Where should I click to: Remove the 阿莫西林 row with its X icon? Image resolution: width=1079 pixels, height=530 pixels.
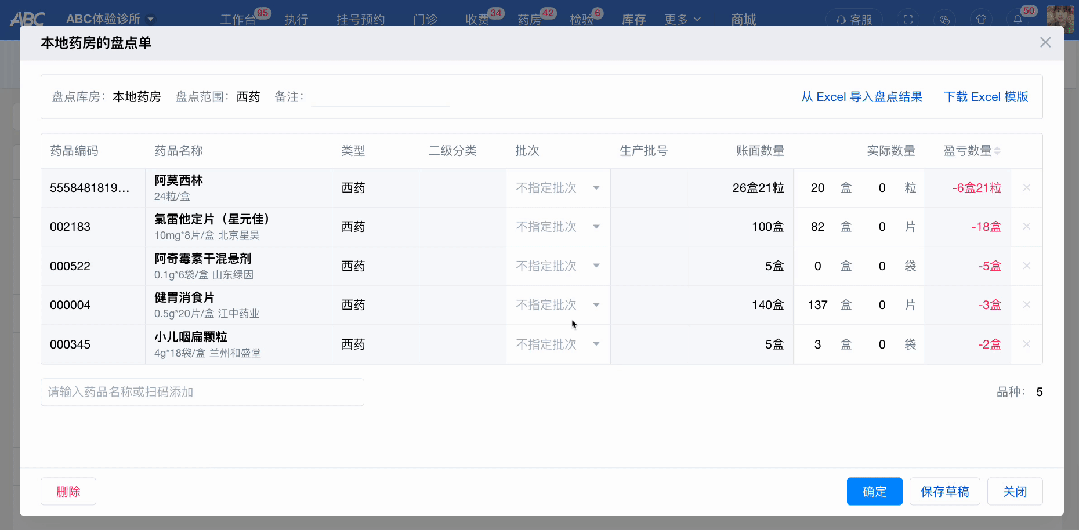coord(1026,188)
